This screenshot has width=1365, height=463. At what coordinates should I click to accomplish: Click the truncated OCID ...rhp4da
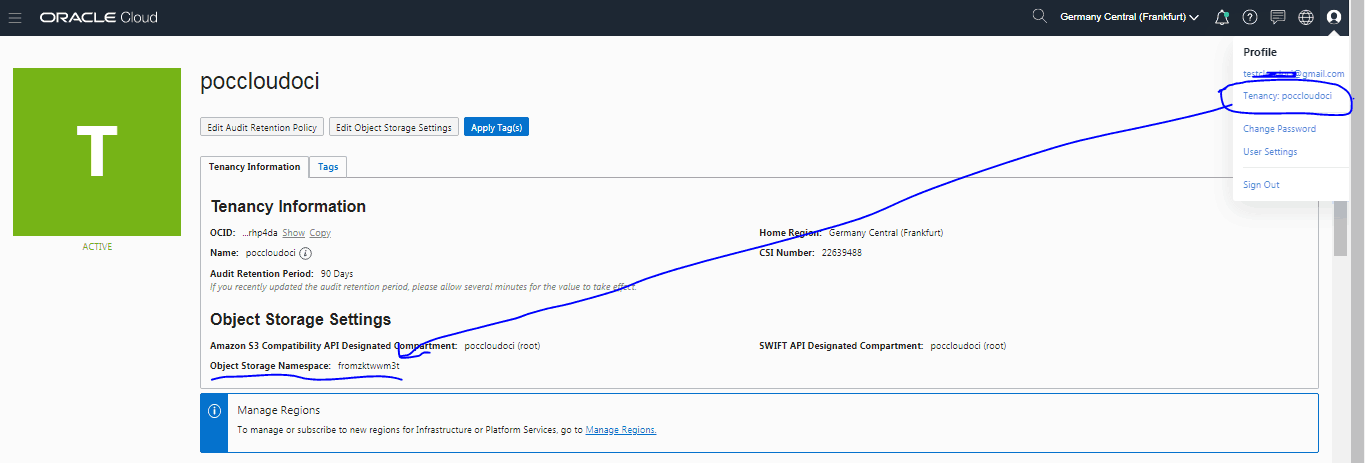(x=260, y=233)
